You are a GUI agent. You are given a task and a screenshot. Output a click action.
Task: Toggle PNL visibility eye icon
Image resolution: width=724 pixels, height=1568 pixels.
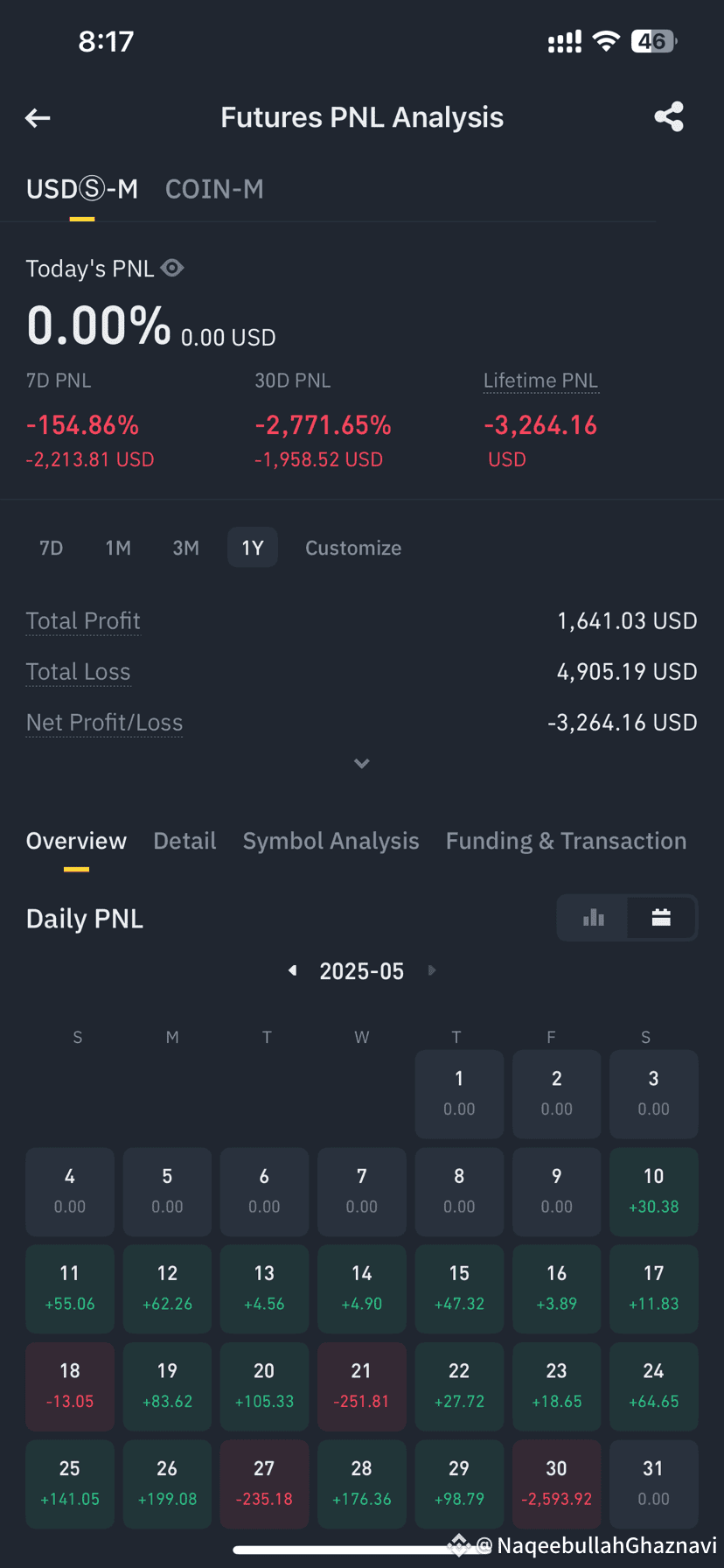(172, 268)
